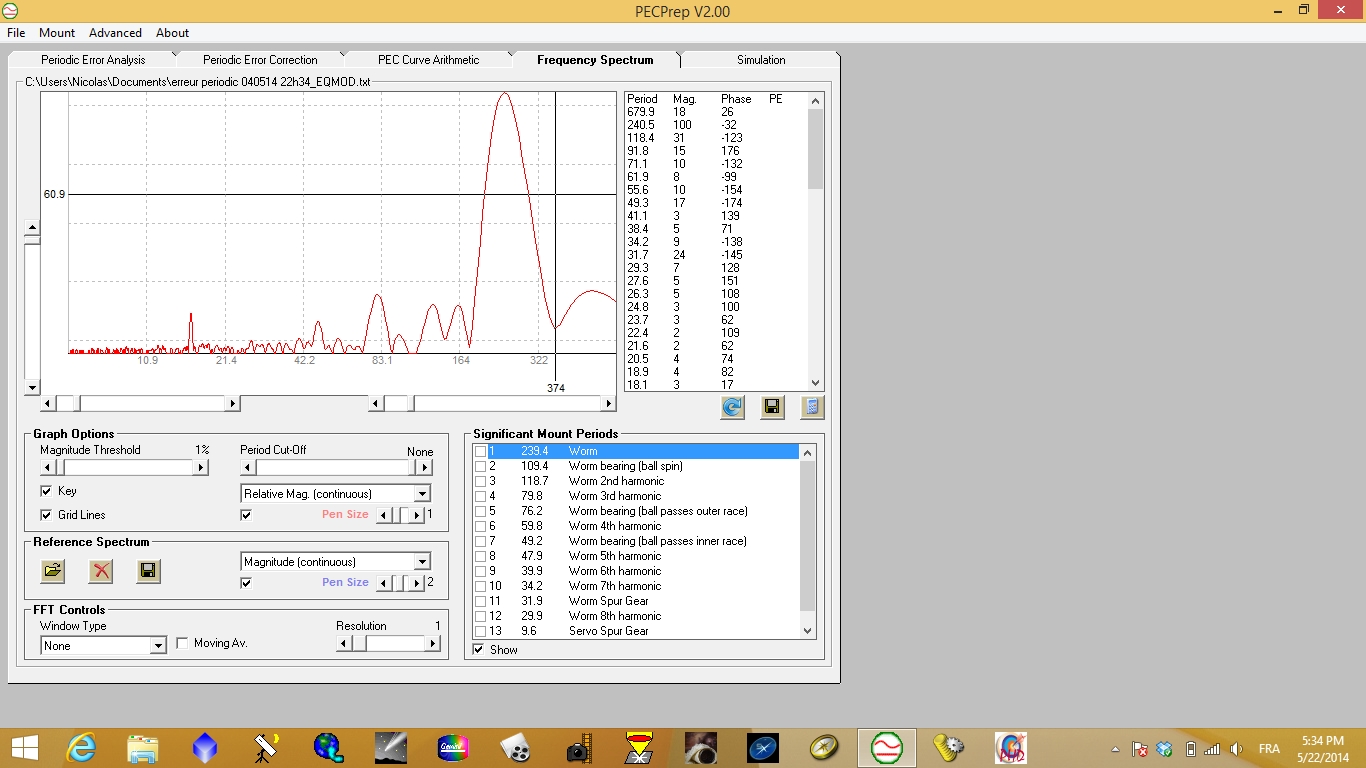Select the Worm bearing (ball spin) row

[x=636, y=466]
